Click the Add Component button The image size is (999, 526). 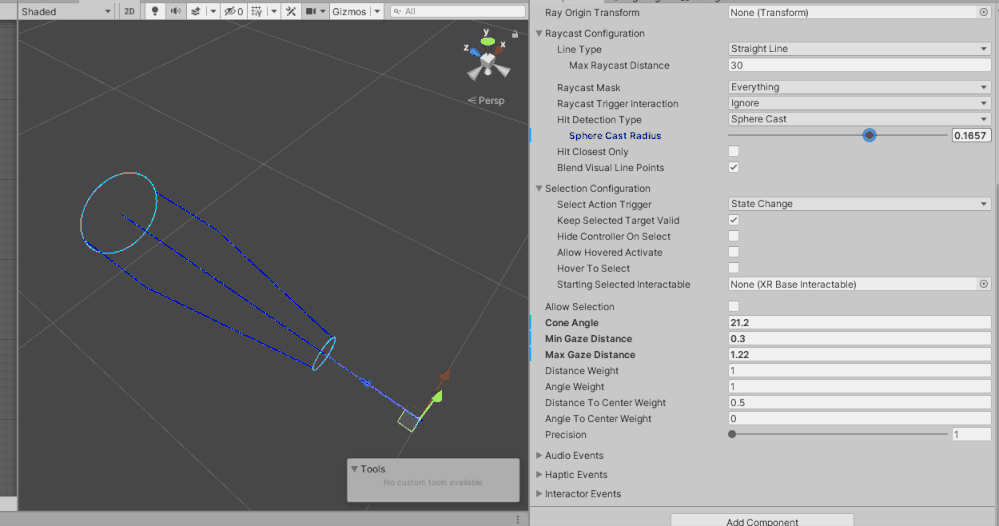762,520
